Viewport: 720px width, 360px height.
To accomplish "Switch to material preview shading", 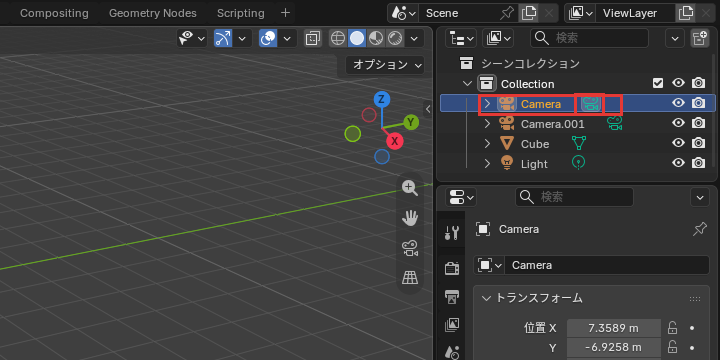I will click(376, 39).
